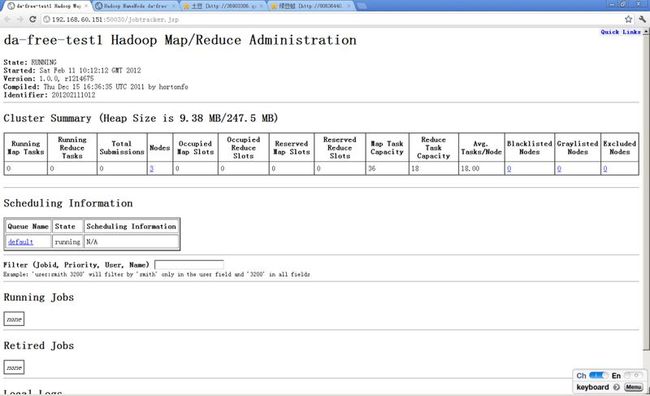Click the address bar URL
Screen dimensions: 650x396
115,19
